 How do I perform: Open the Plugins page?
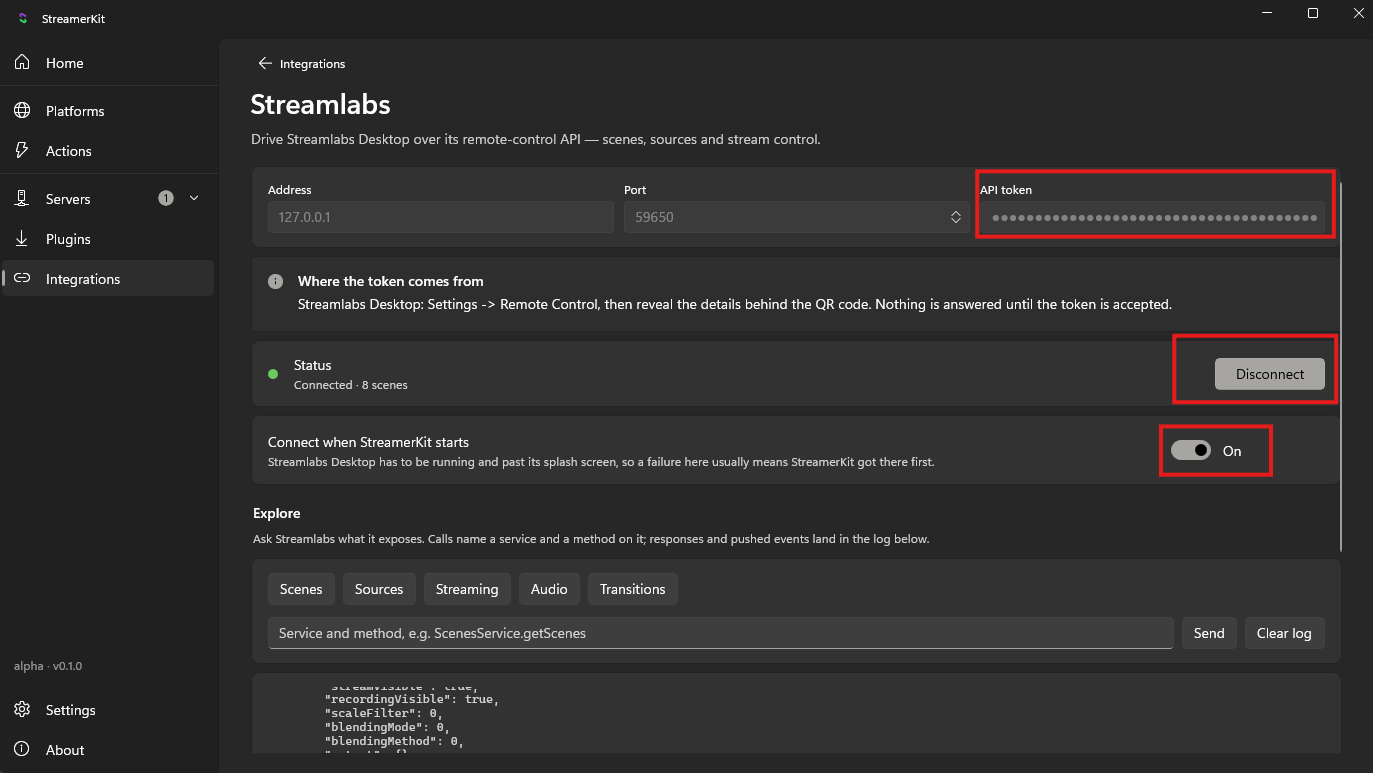(x=108, y=239)
